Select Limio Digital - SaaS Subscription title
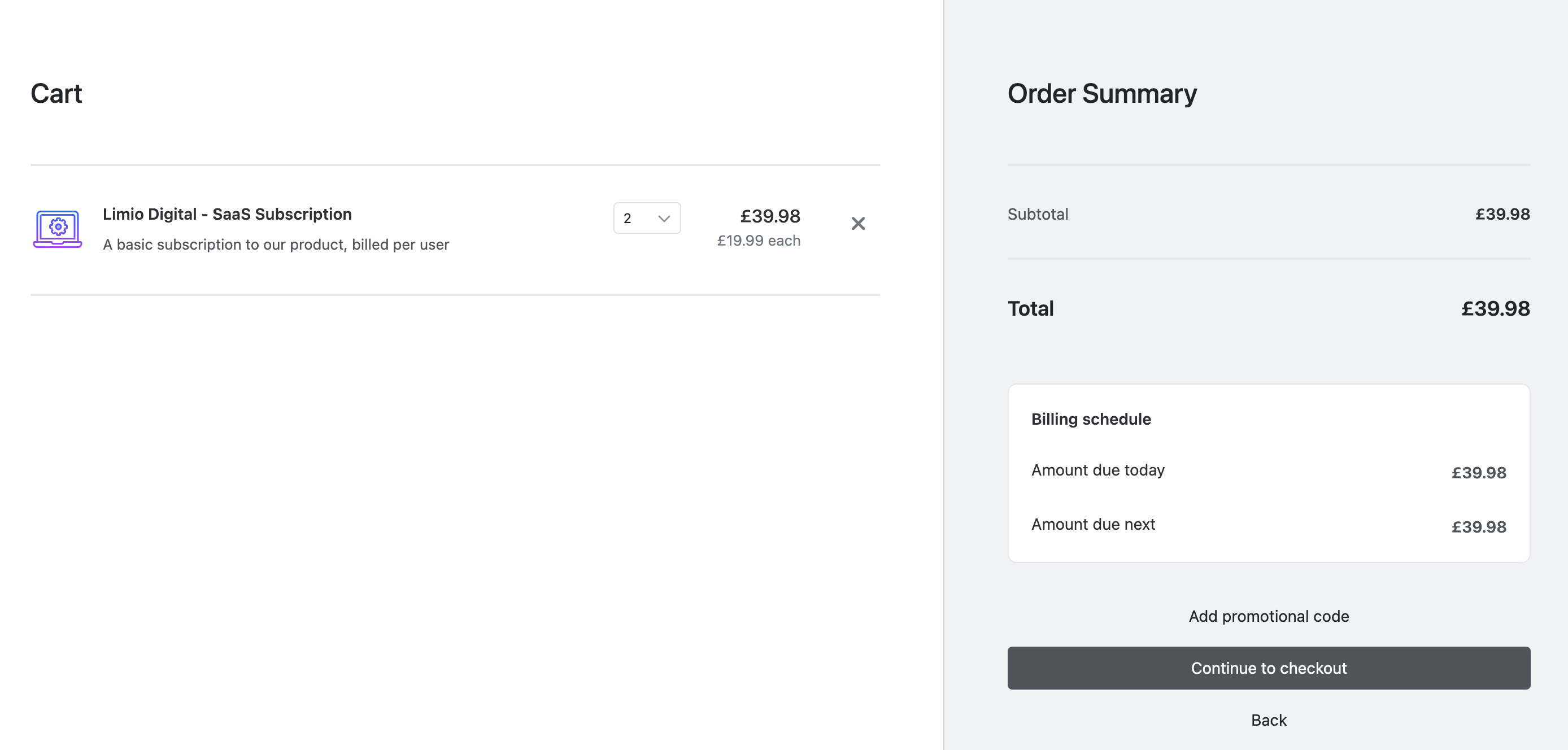The image size is (1568, 750). click(227, 214)
